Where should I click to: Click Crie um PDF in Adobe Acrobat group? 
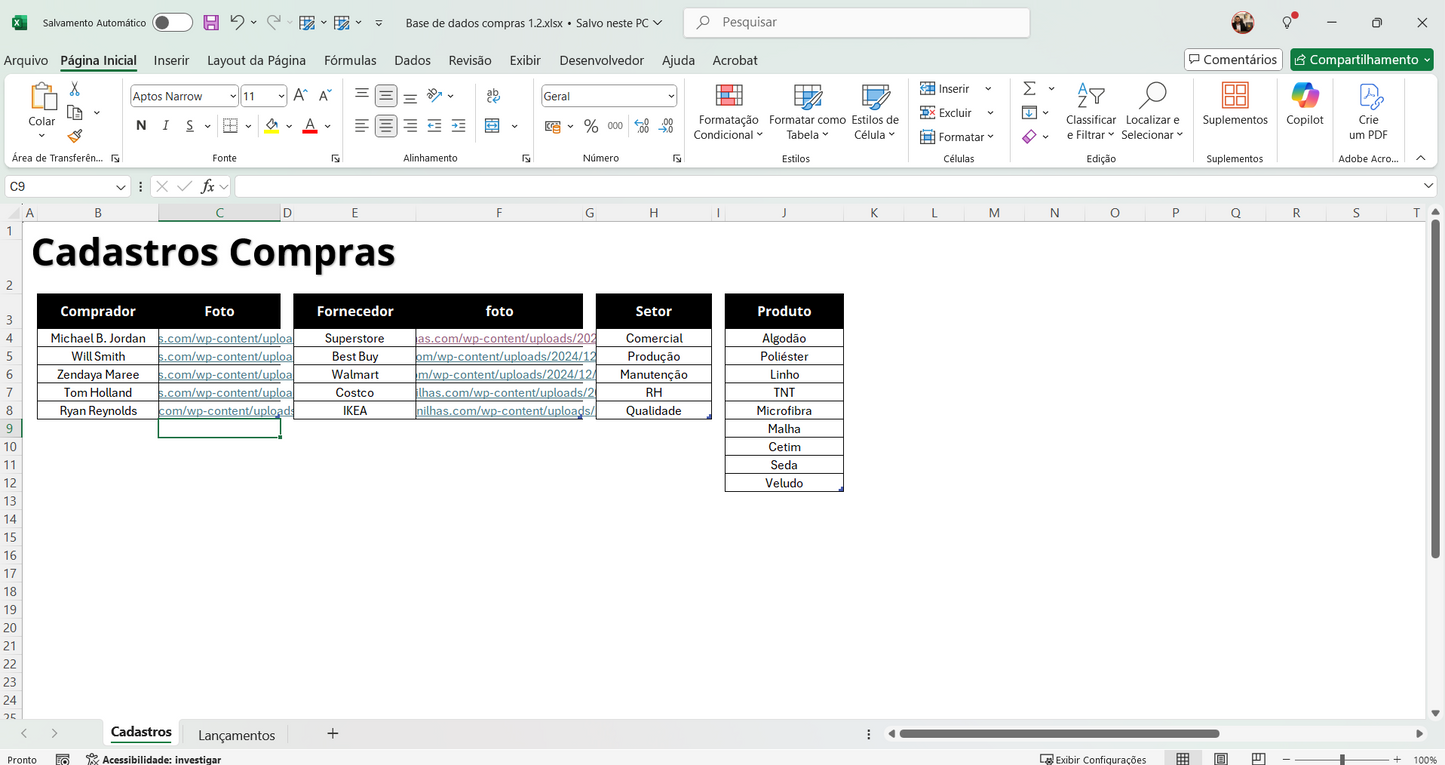[x=1367, y=108]
